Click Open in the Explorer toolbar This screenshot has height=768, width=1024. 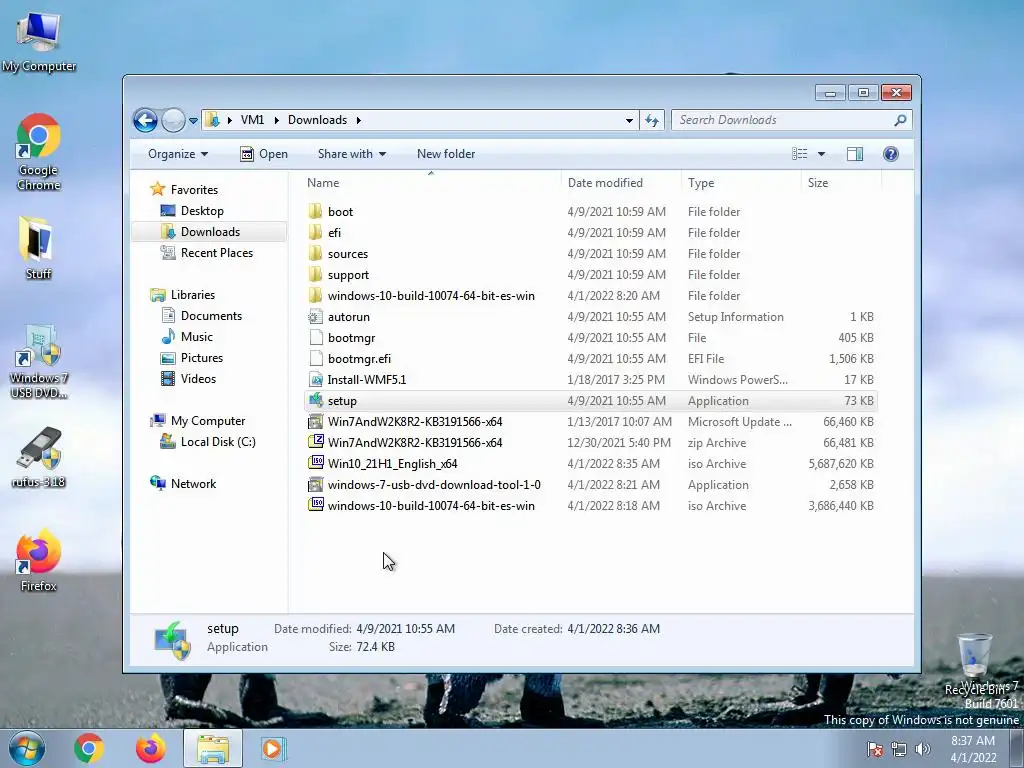click(264, 154)
